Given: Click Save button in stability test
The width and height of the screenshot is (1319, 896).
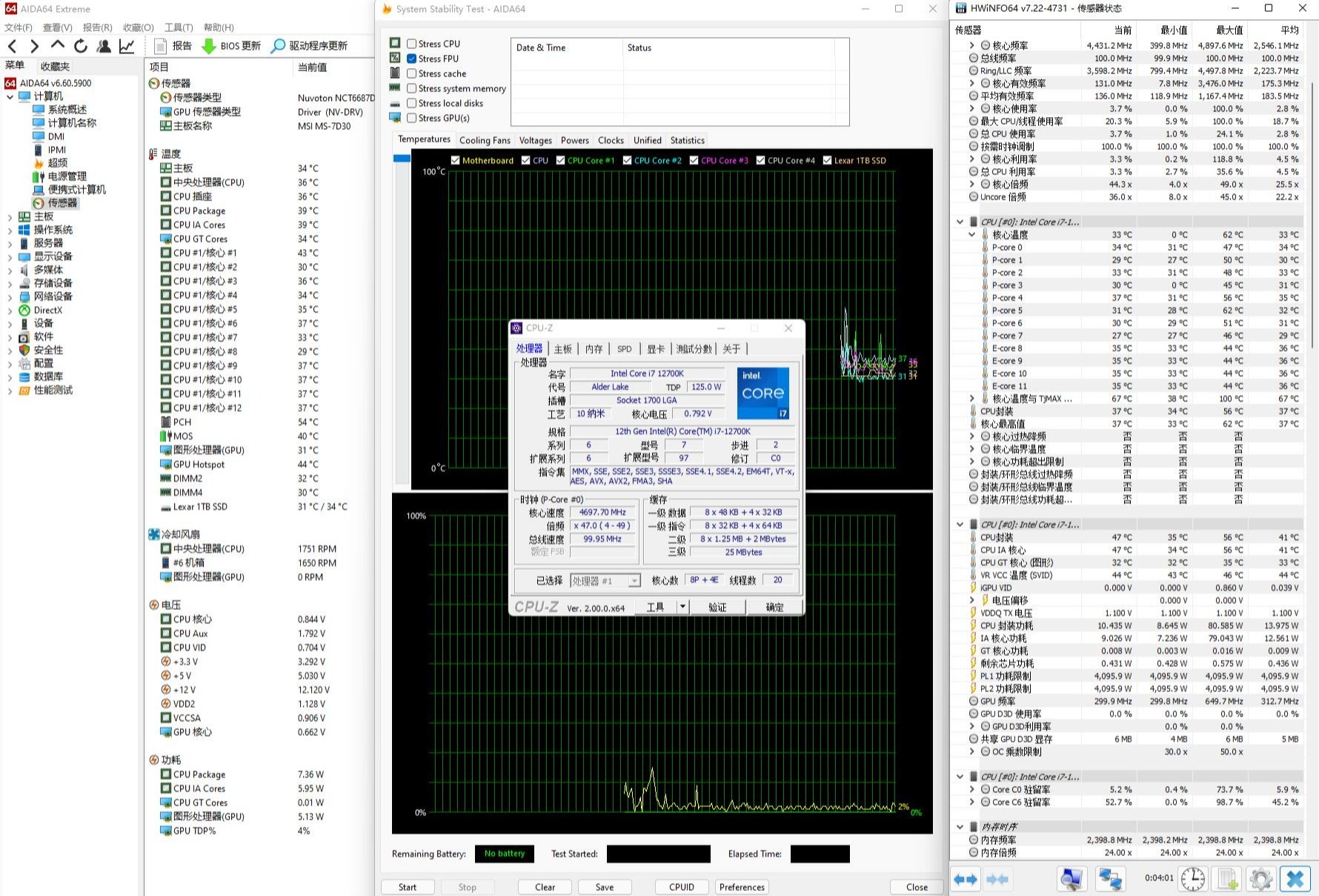Looking at the screenshot, I should (605, 887).
